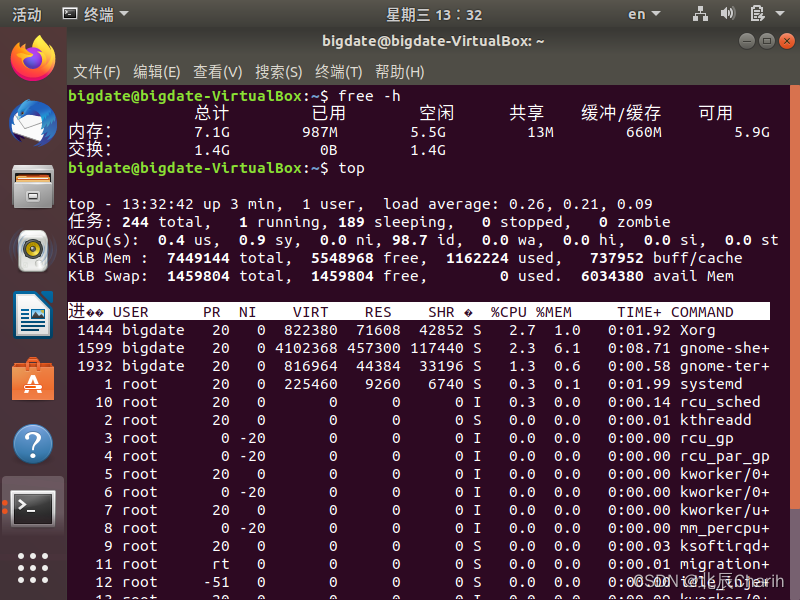
Task: Open the 文件(F) menu
Action: pos(97,72)
